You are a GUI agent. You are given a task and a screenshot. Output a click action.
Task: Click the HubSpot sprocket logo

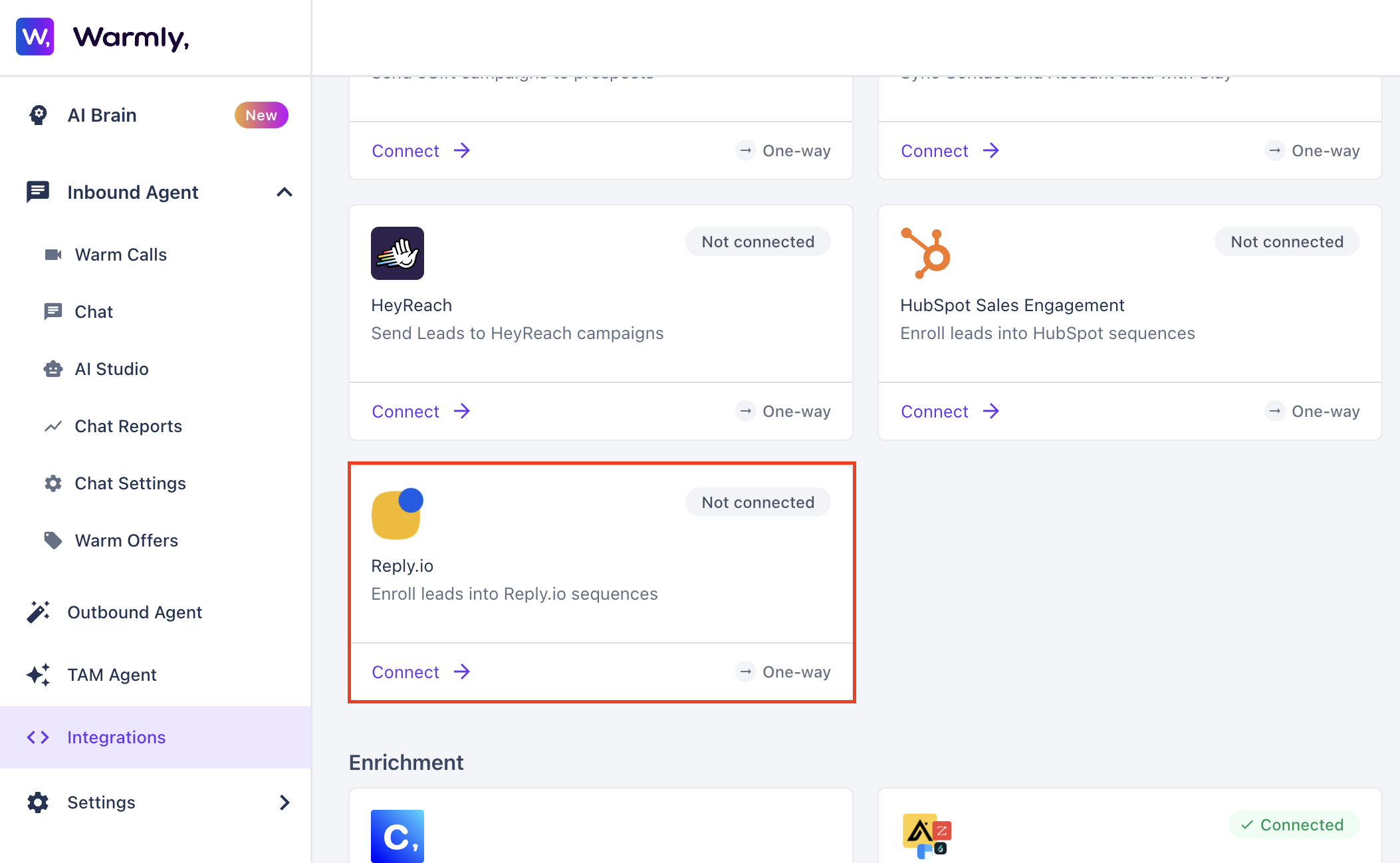[x=925, y=253]
